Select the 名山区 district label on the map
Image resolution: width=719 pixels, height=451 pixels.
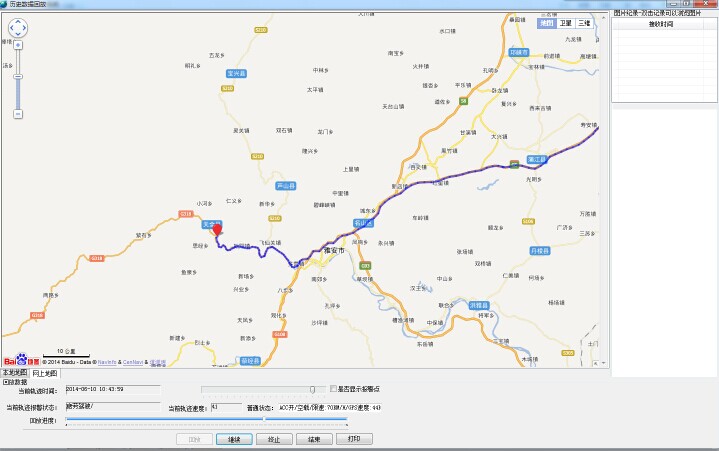(x=363, y=223)
